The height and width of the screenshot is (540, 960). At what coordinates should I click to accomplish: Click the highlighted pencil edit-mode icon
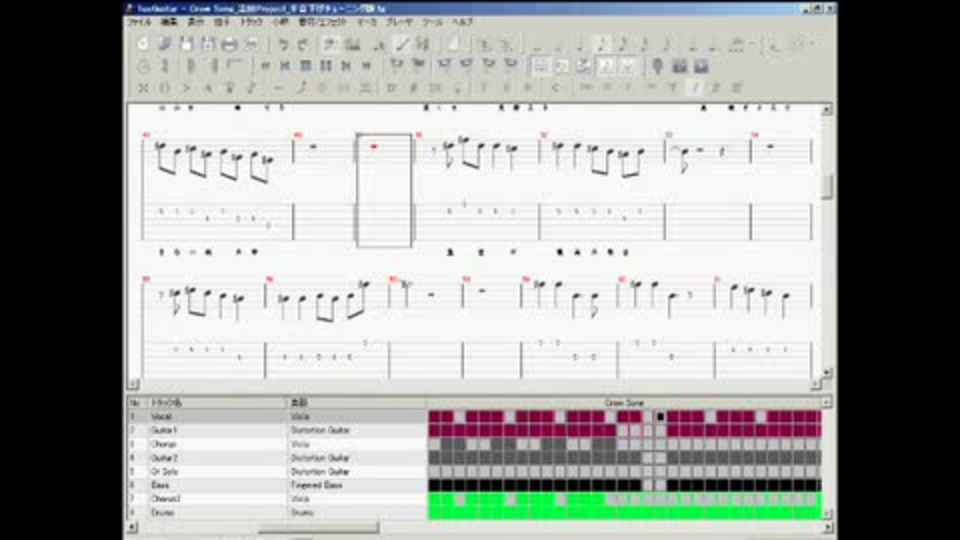[402, 44]
